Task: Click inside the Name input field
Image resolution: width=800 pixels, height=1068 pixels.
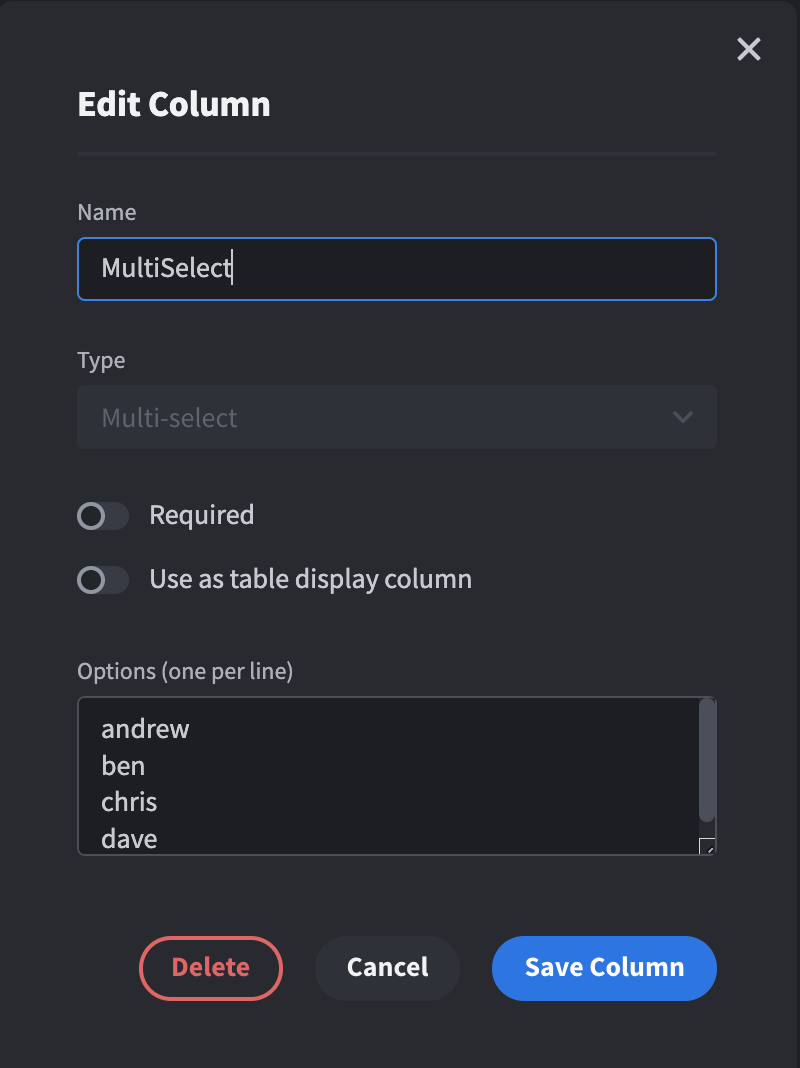Action: point(397,268)
